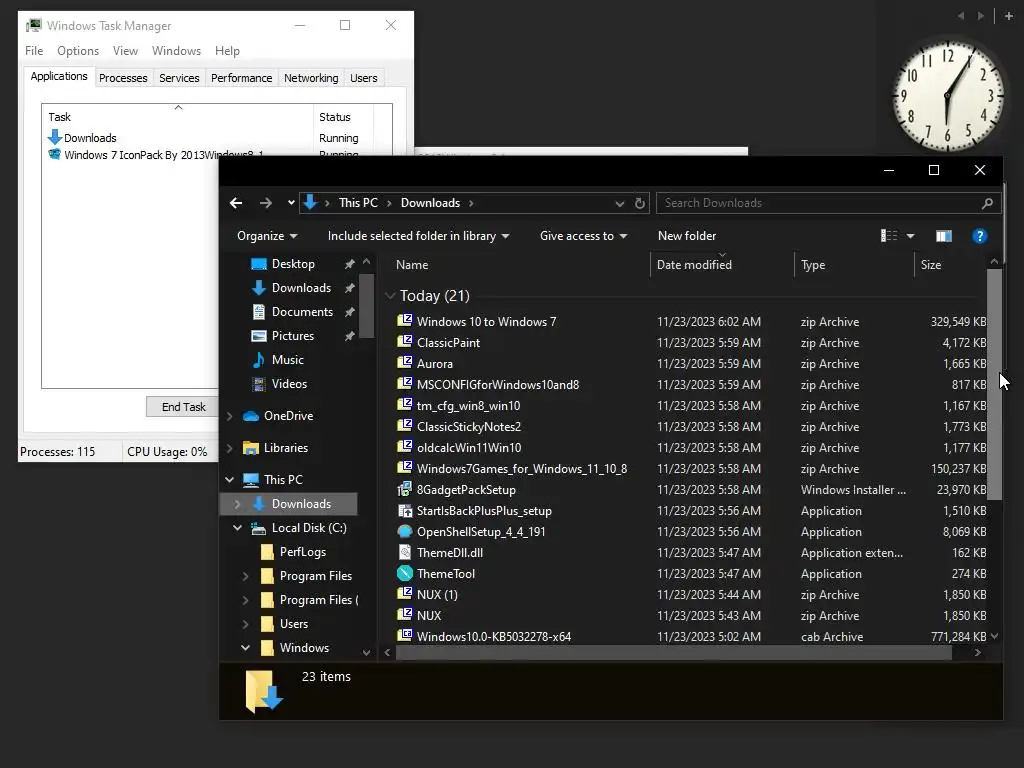Select Desktop in the navigation pane
The image size is (1024, 768).
293,264
